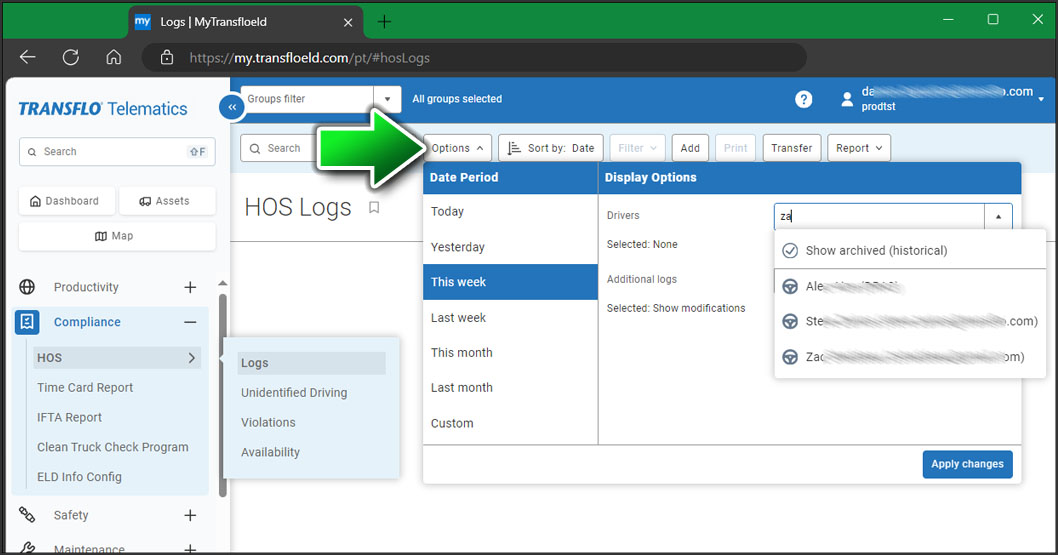Select This week date period

tap(510, 282)
